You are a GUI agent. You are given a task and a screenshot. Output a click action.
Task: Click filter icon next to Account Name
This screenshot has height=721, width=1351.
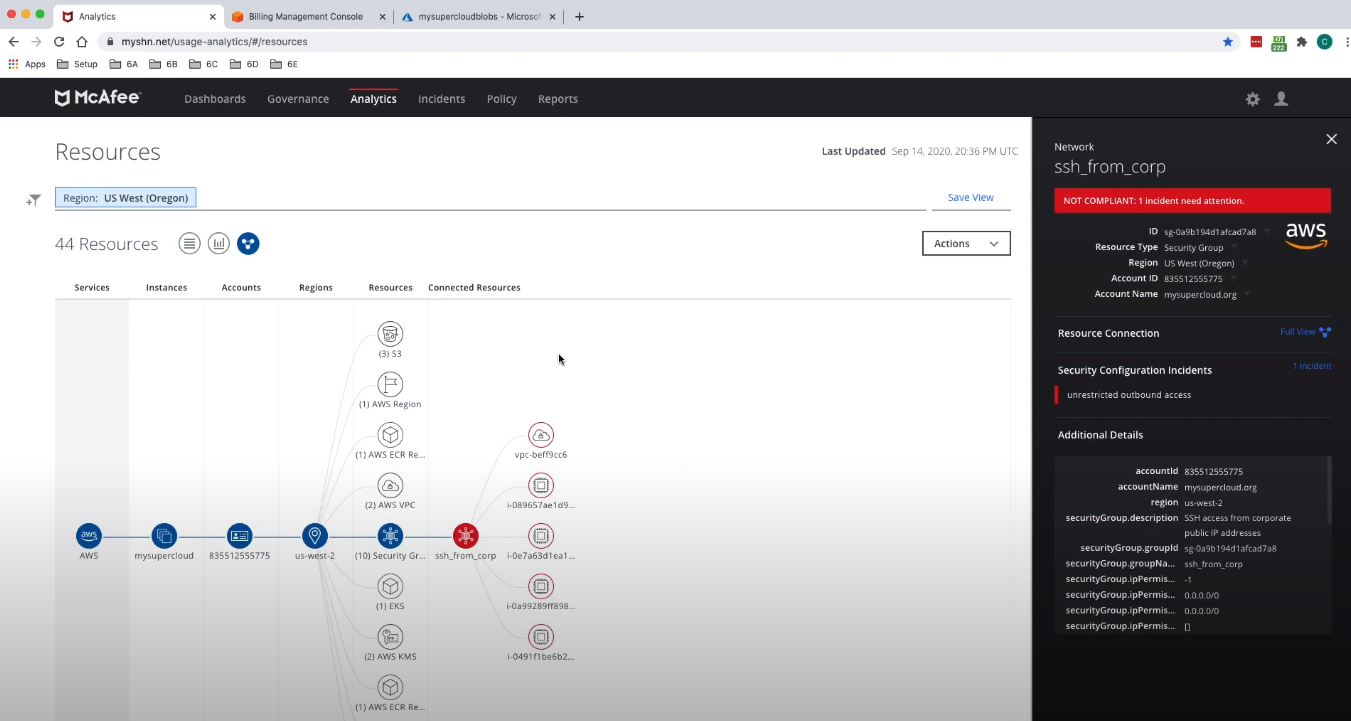[1248, 295]
